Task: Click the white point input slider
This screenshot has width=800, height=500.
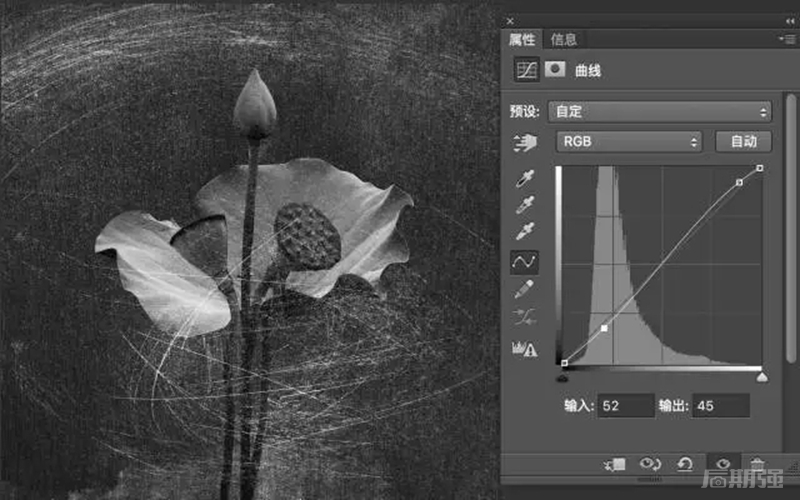Action: (762, 377)
